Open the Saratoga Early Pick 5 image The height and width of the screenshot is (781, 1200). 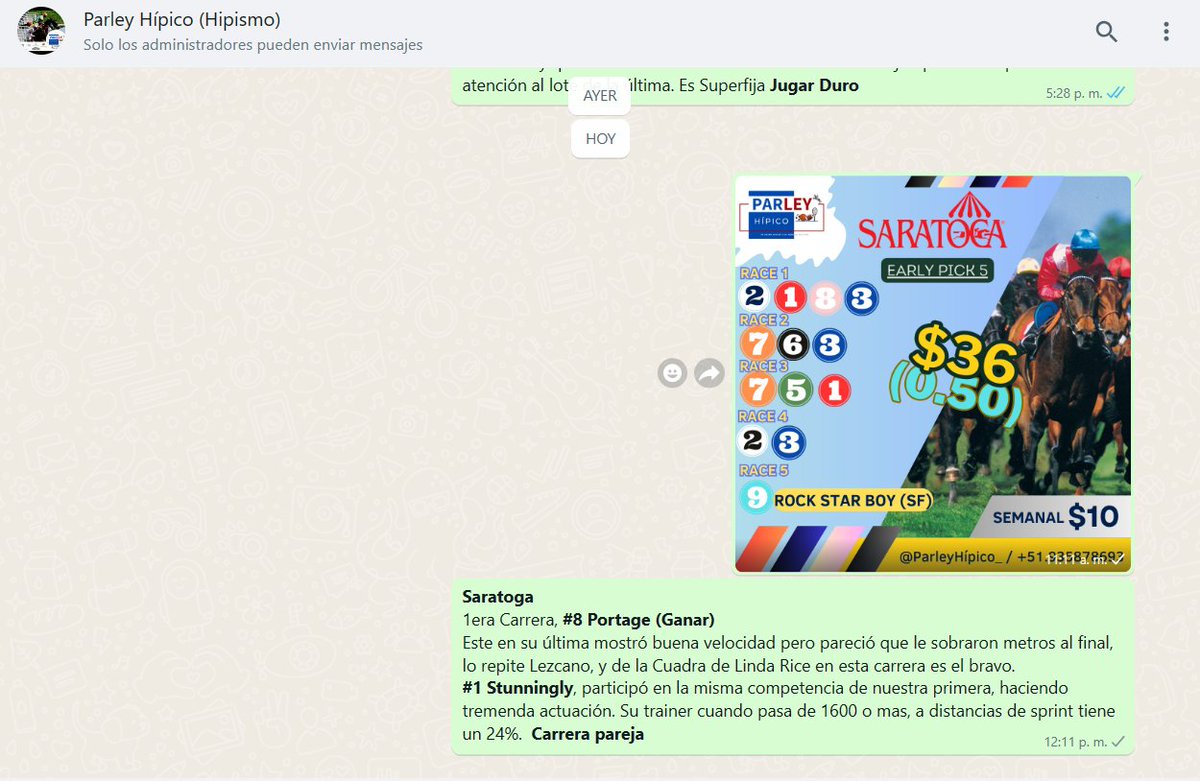click(933, 374)
